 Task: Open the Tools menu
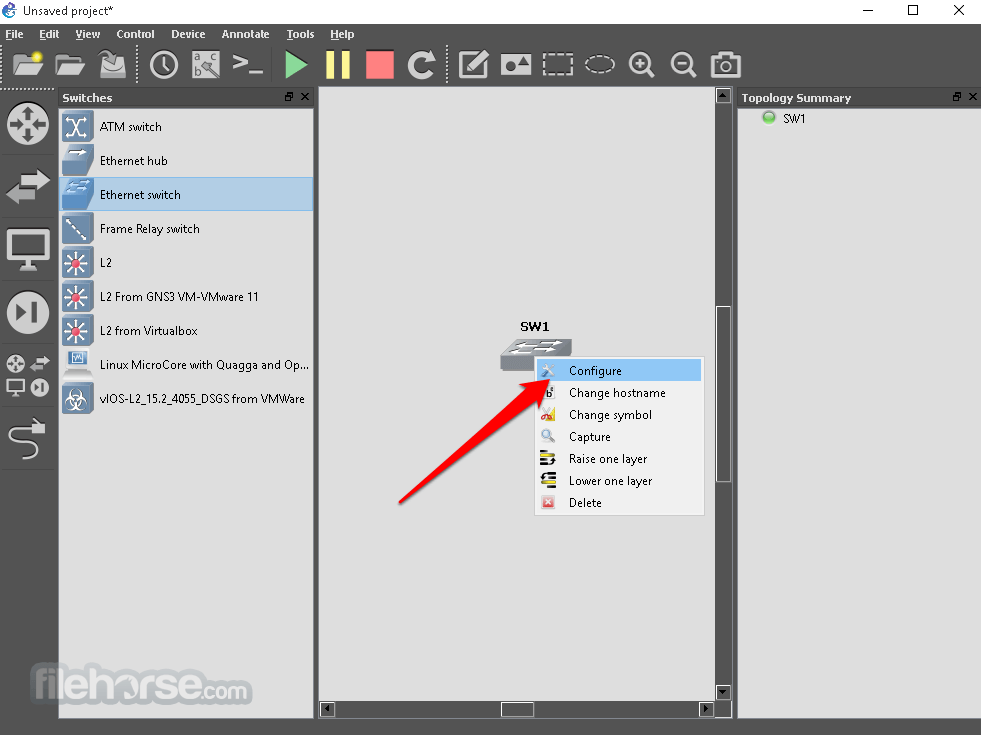tap(300, 34)
